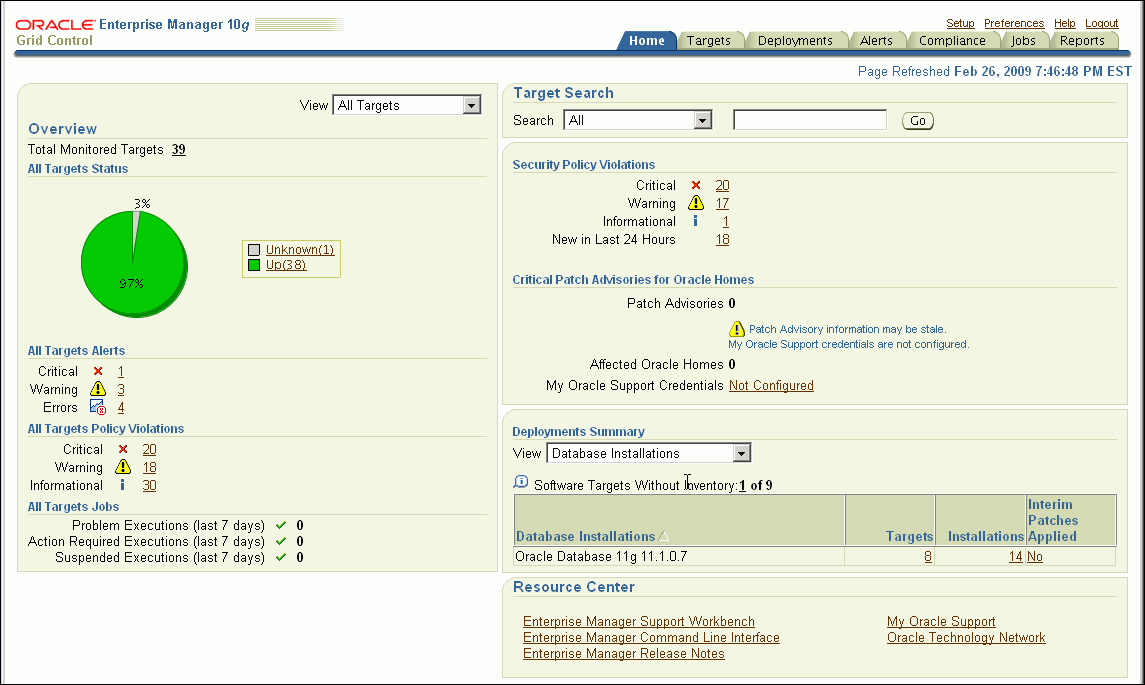Open Security Policy Violations warning count 17

(722, 204)
